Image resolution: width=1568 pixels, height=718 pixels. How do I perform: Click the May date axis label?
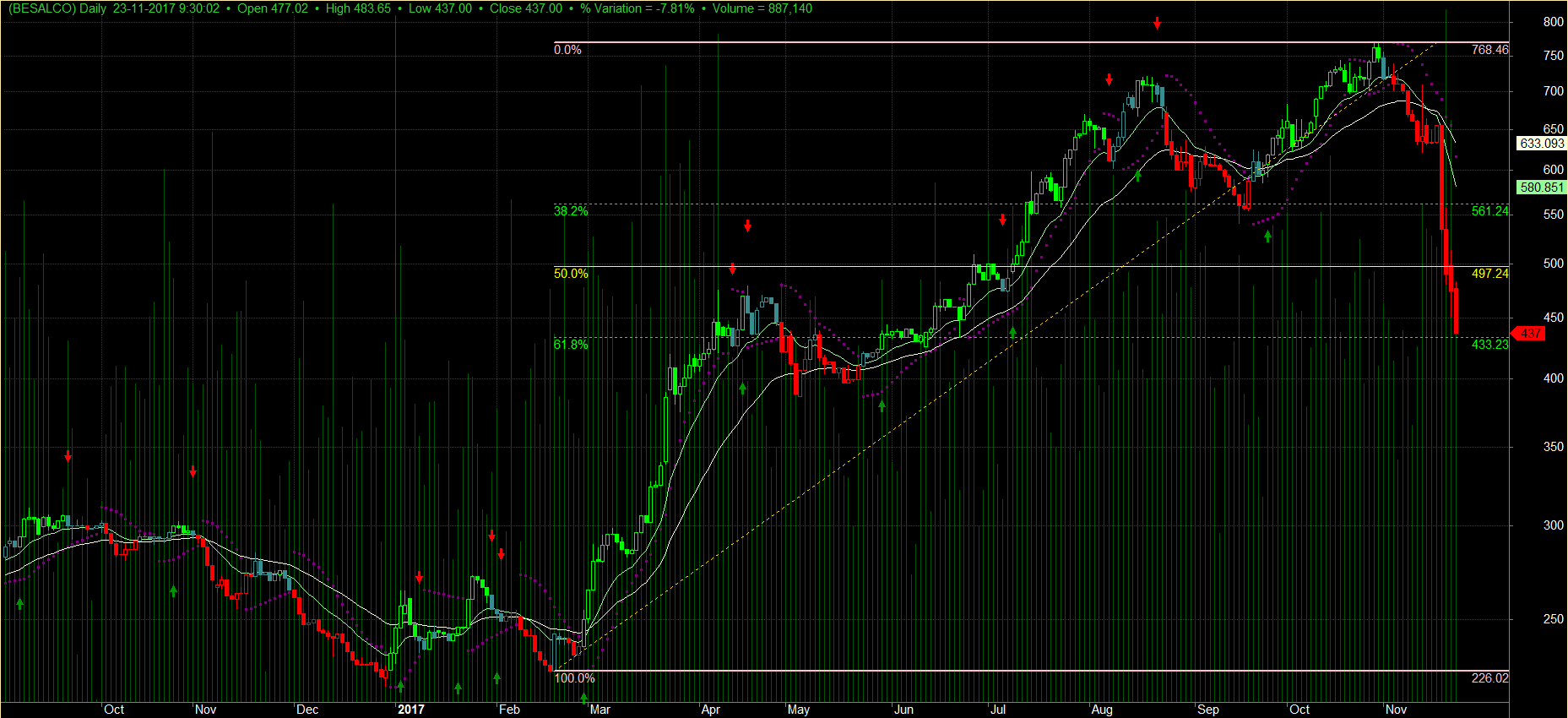click(x=798, y=710)
